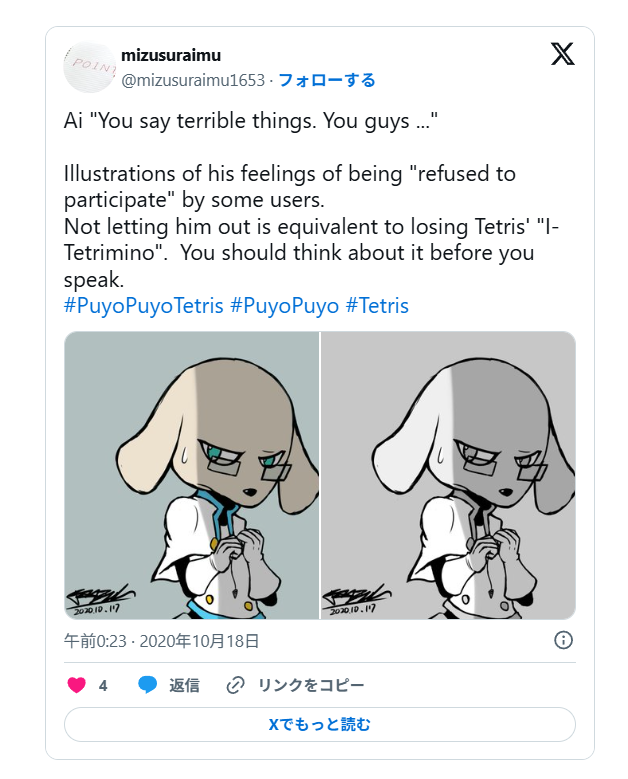The height and width of the screenshot is (779, 628).
Task: View the color illustration on the left
Action: pyautogui.click(x=191, y=475)
